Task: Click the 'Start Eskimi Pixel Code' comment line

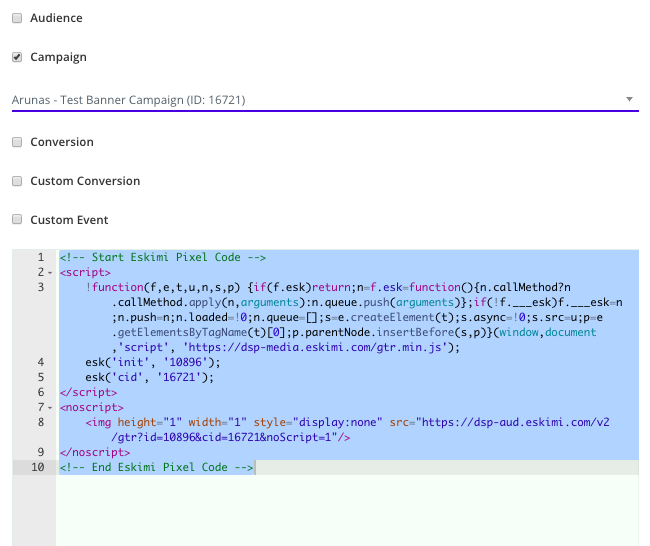Action: pos(162,257)
